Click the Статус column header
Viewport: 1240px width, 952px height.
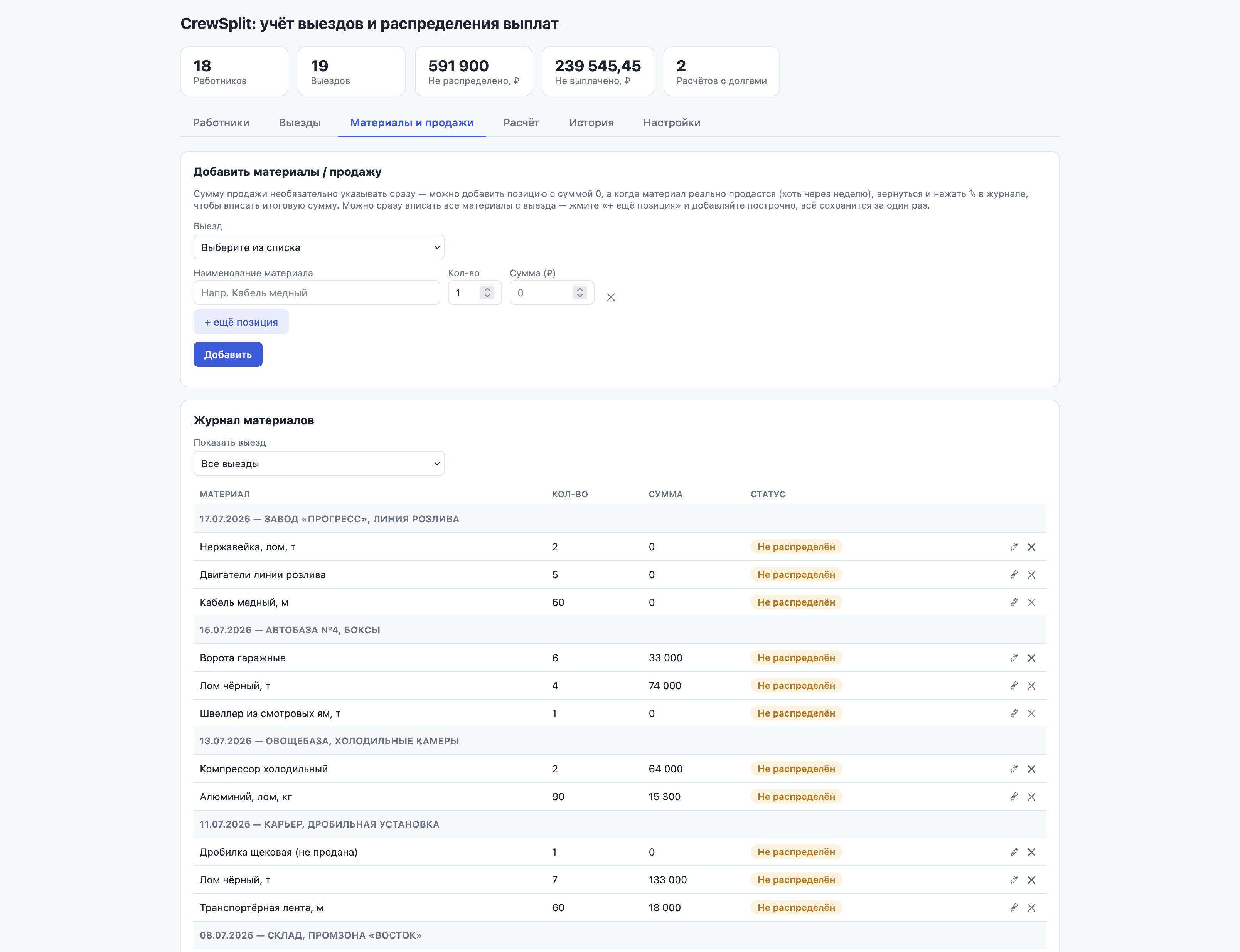click(768, 494)
